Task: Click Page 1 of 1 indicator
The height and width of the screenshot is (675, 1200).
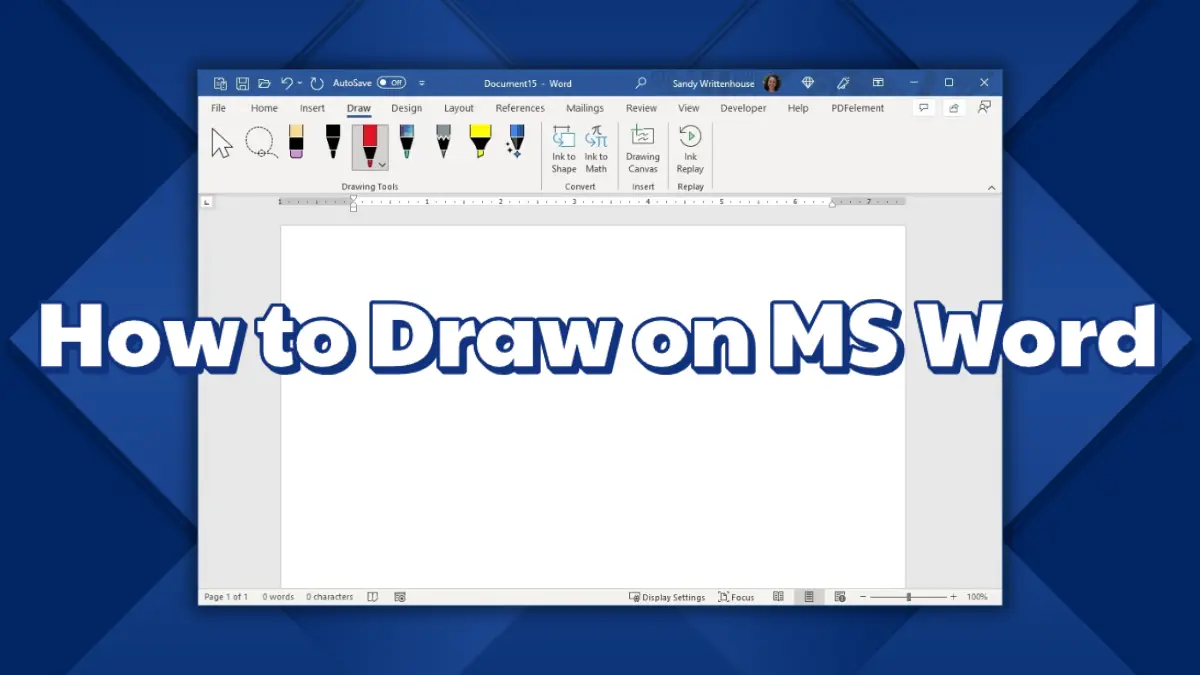Action: [226, 597]
